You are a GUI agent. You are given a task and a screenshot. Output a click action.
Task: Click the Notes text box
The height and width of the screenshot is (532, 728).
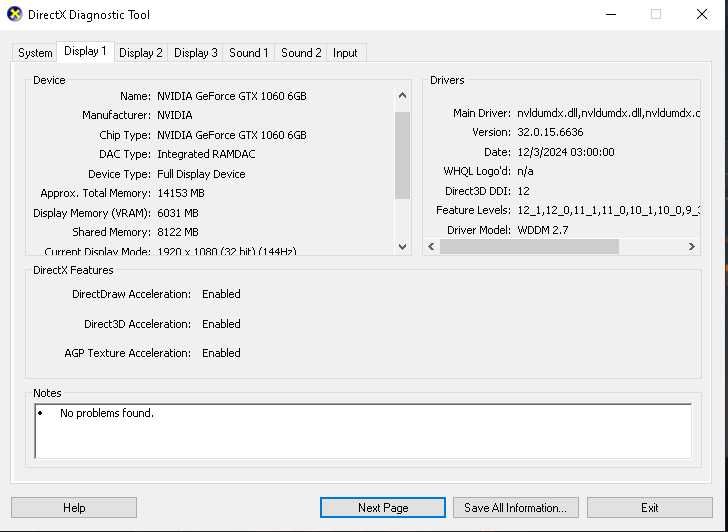[x=363, y=431]
